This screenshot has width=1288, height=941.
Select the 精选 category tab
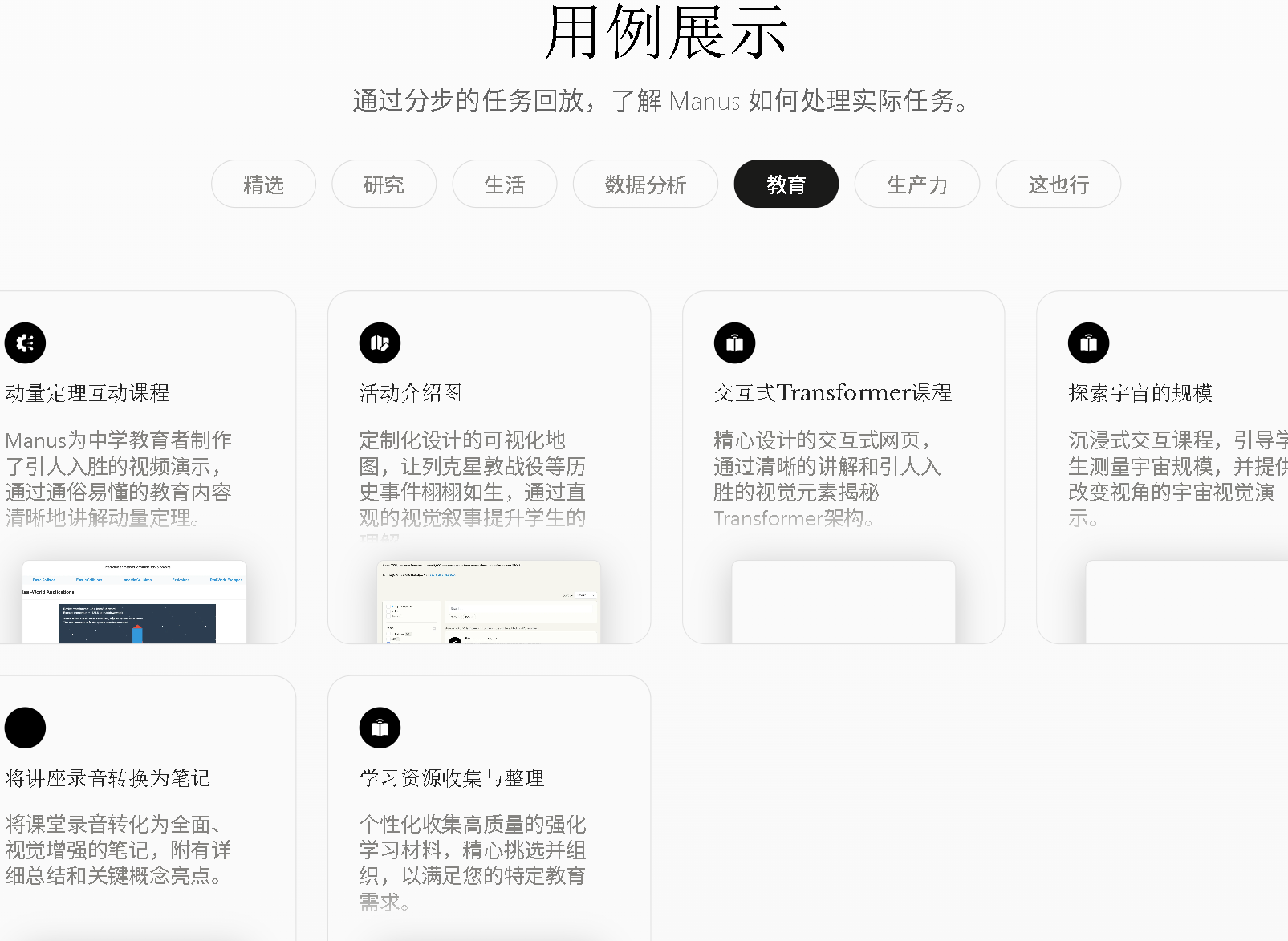pyautogui.click(x=263, y=184)
